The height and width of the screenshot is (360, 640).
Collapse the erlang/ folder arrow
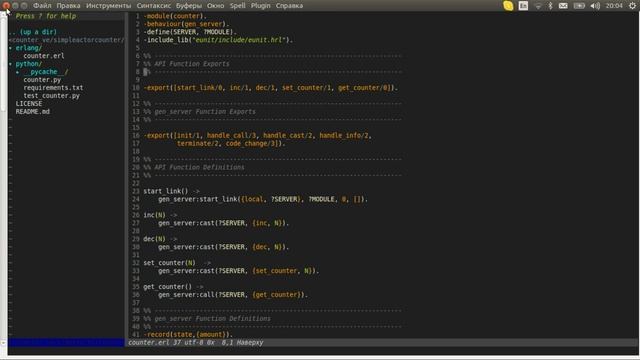11,48
